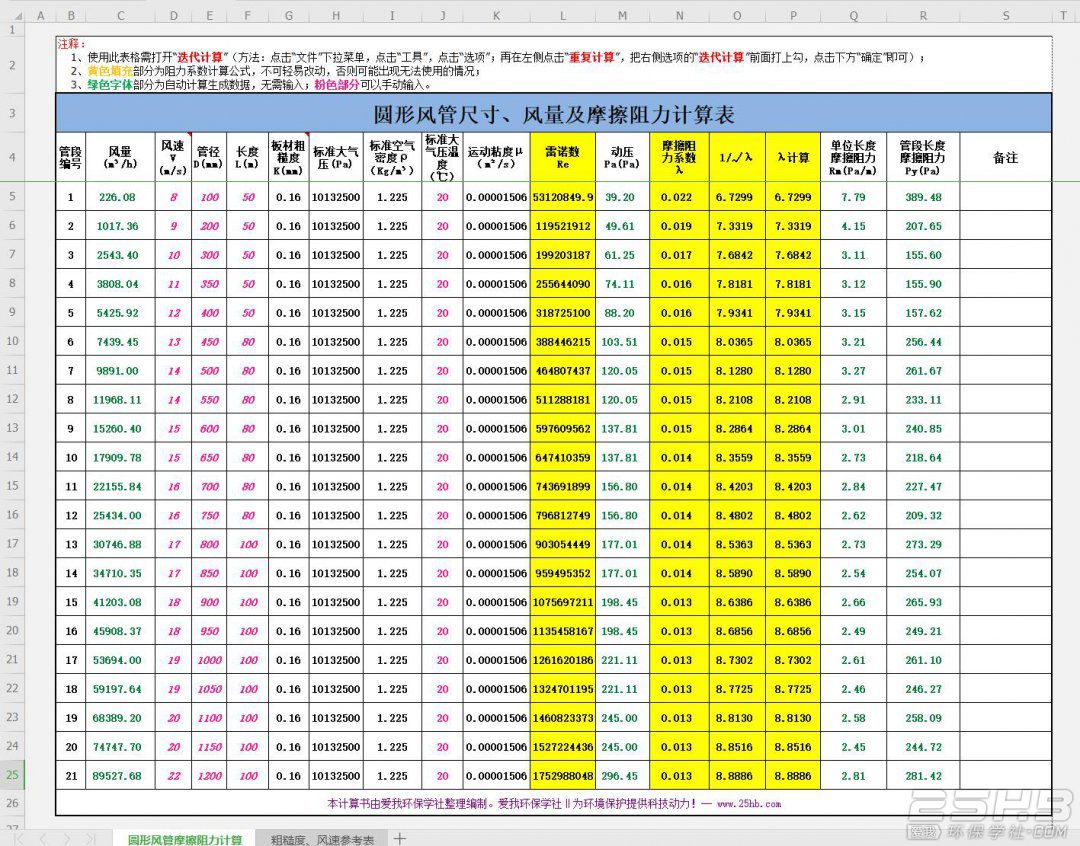1080x846 pixels.
Task: Select Reynolds number cell 53120849.9
Action: (x=563, y=197)
